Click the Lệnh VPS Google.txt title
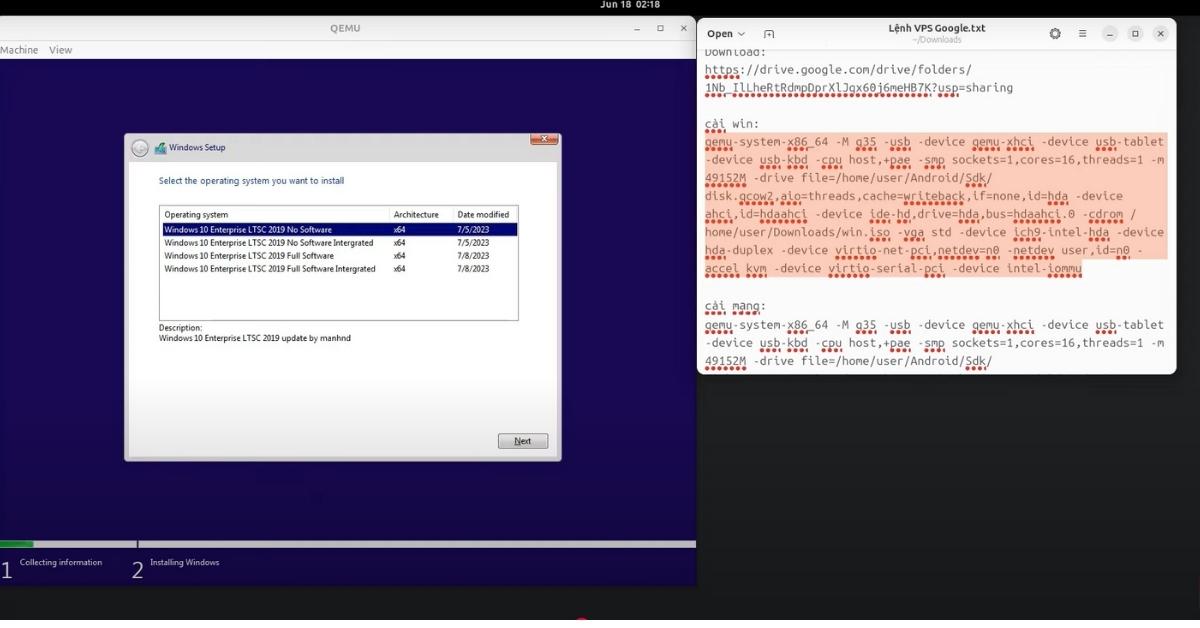The height and width of the screenshot is (628, 1200). point(936,28)
